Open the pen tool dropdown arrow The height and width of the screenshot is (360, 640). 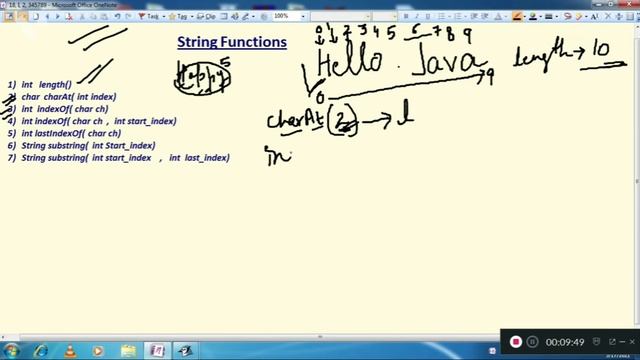(253, 17)
